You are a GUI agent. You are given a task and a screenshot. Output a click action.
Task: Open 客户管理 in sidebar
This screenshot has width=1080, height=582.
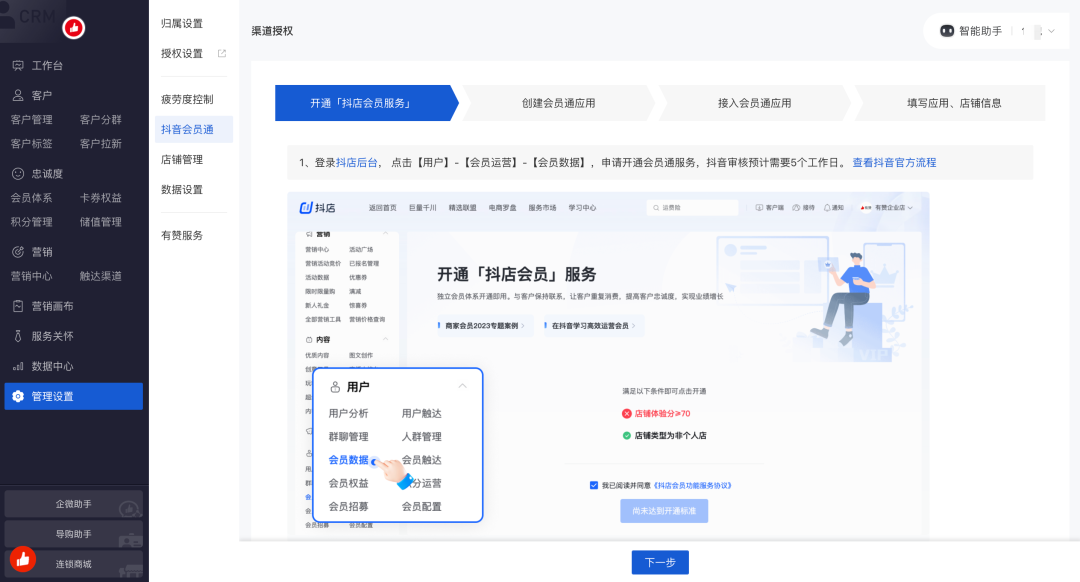click(32, 120)
